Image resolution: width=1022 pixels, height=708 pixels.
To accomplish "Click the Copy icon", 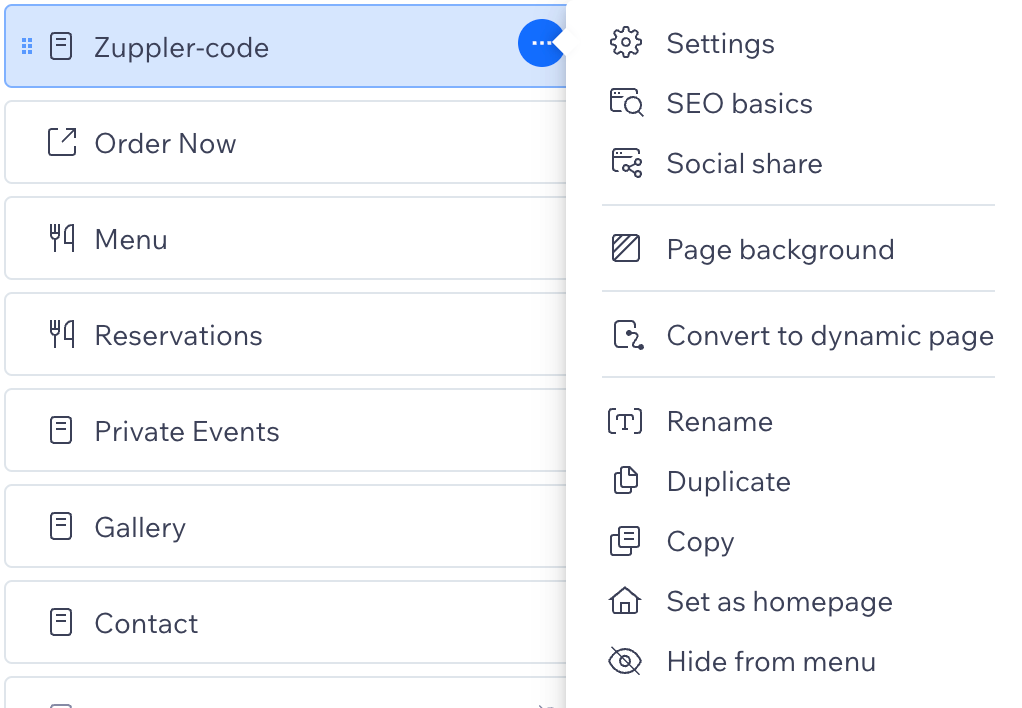I will 625,541.
